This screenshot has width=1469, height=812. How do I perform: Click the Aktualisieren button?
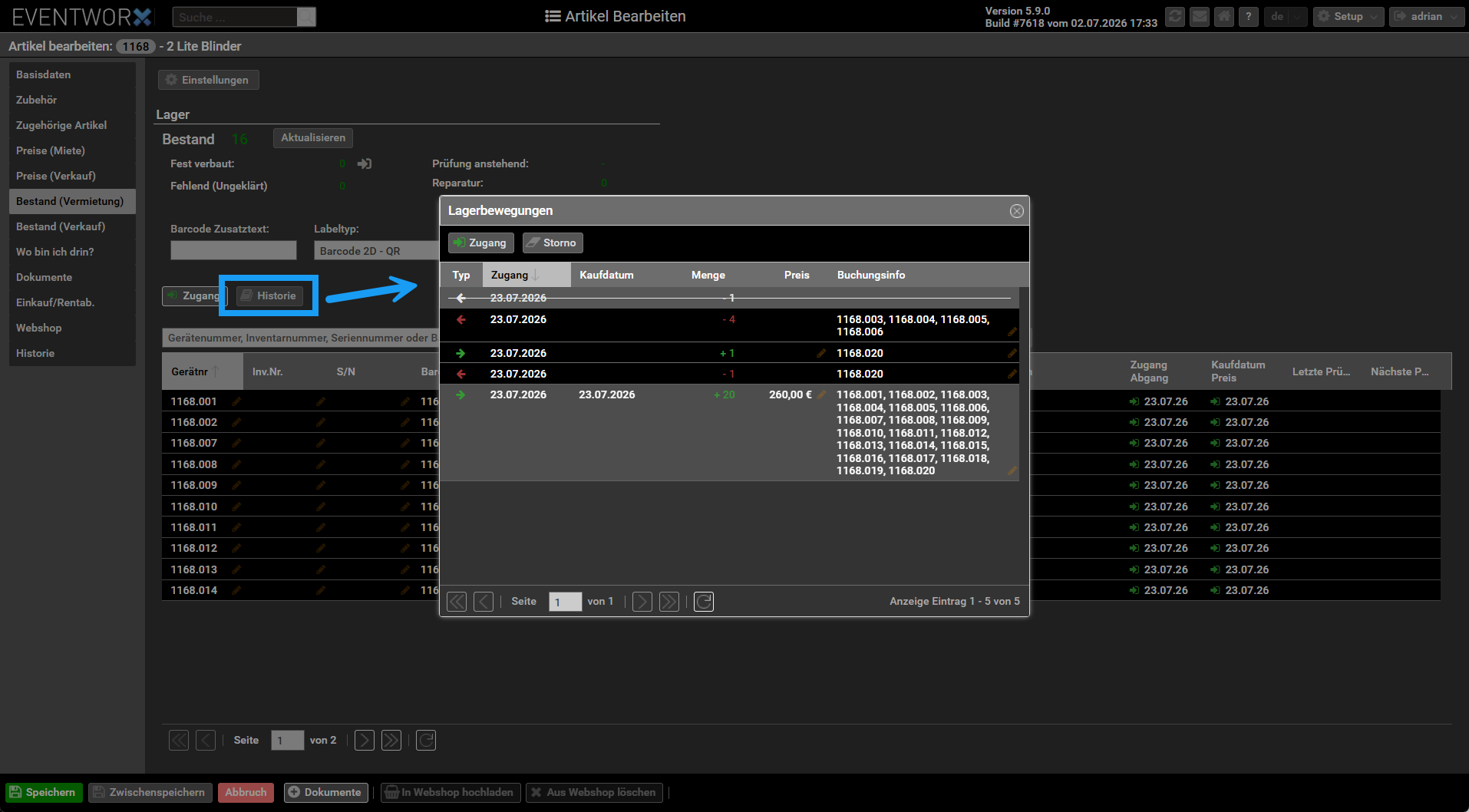pyautogui.click(x=313, y=138)
